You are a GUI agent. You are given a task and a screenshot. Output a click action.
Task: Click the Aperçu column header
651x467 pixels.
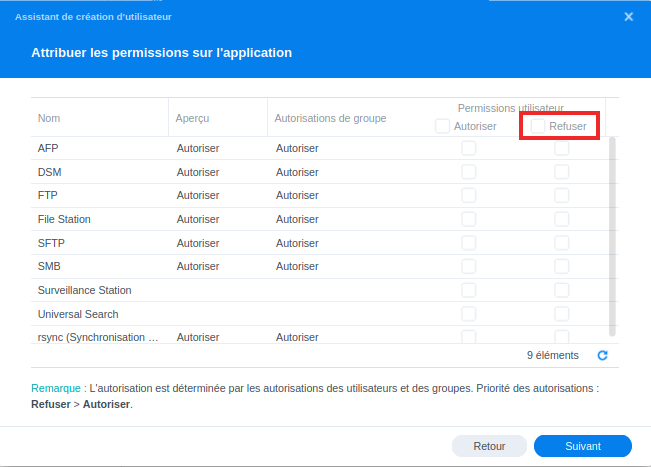[x=192, y=118]
